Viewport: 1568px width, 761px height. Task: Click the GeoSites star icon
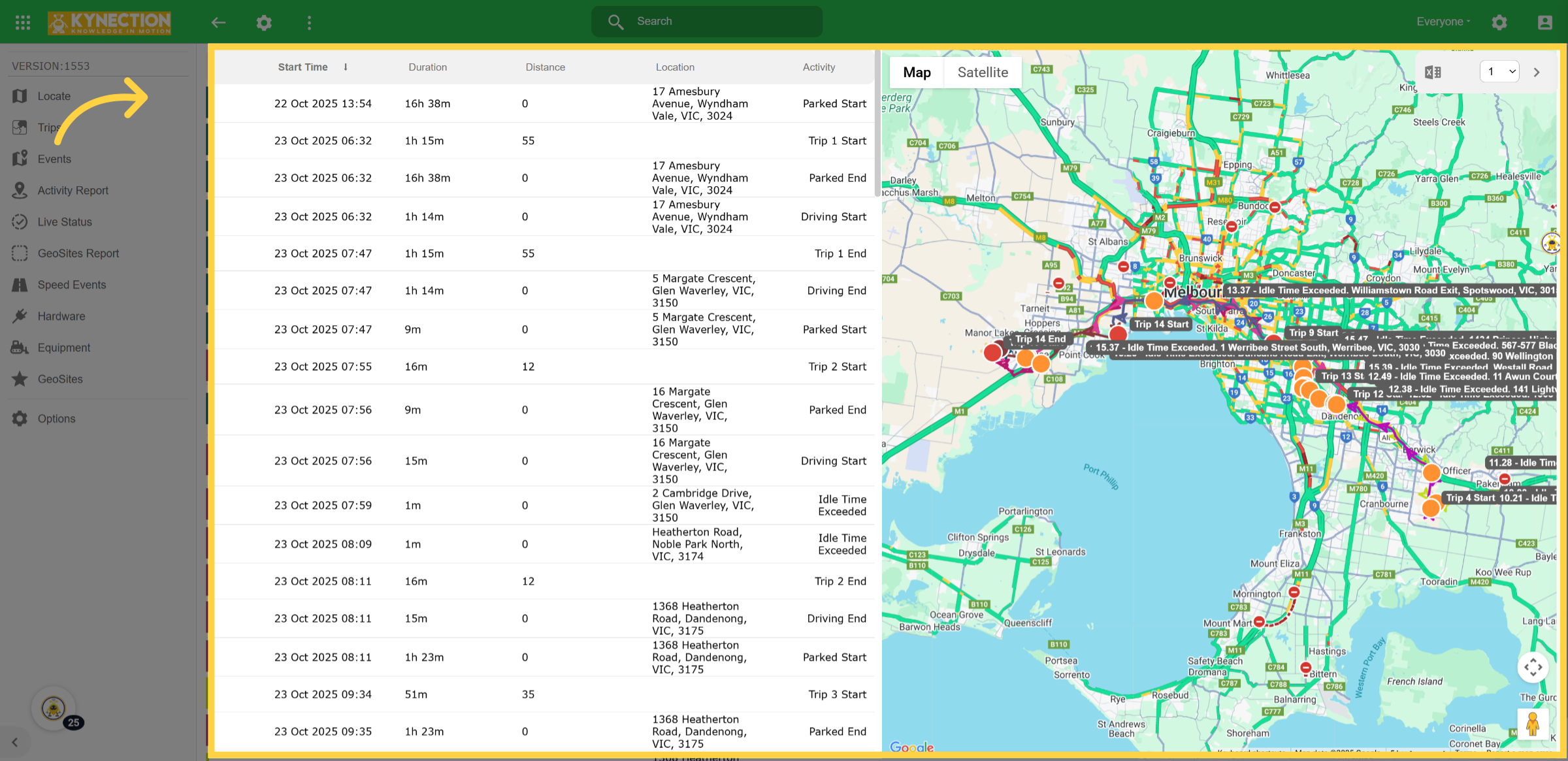20,378
